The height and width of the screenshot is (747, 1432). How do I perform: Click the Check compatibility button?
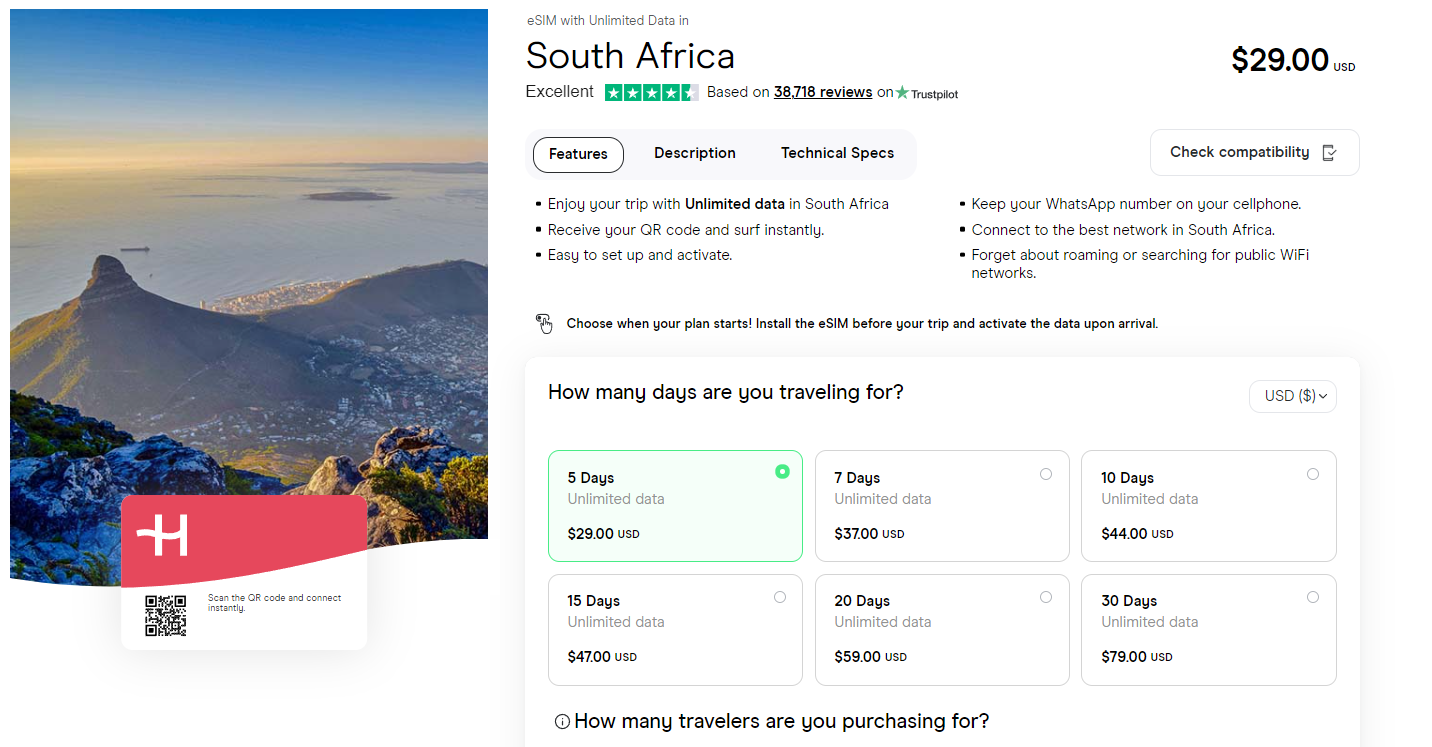pyautogui.click(x=1254, y=152)
